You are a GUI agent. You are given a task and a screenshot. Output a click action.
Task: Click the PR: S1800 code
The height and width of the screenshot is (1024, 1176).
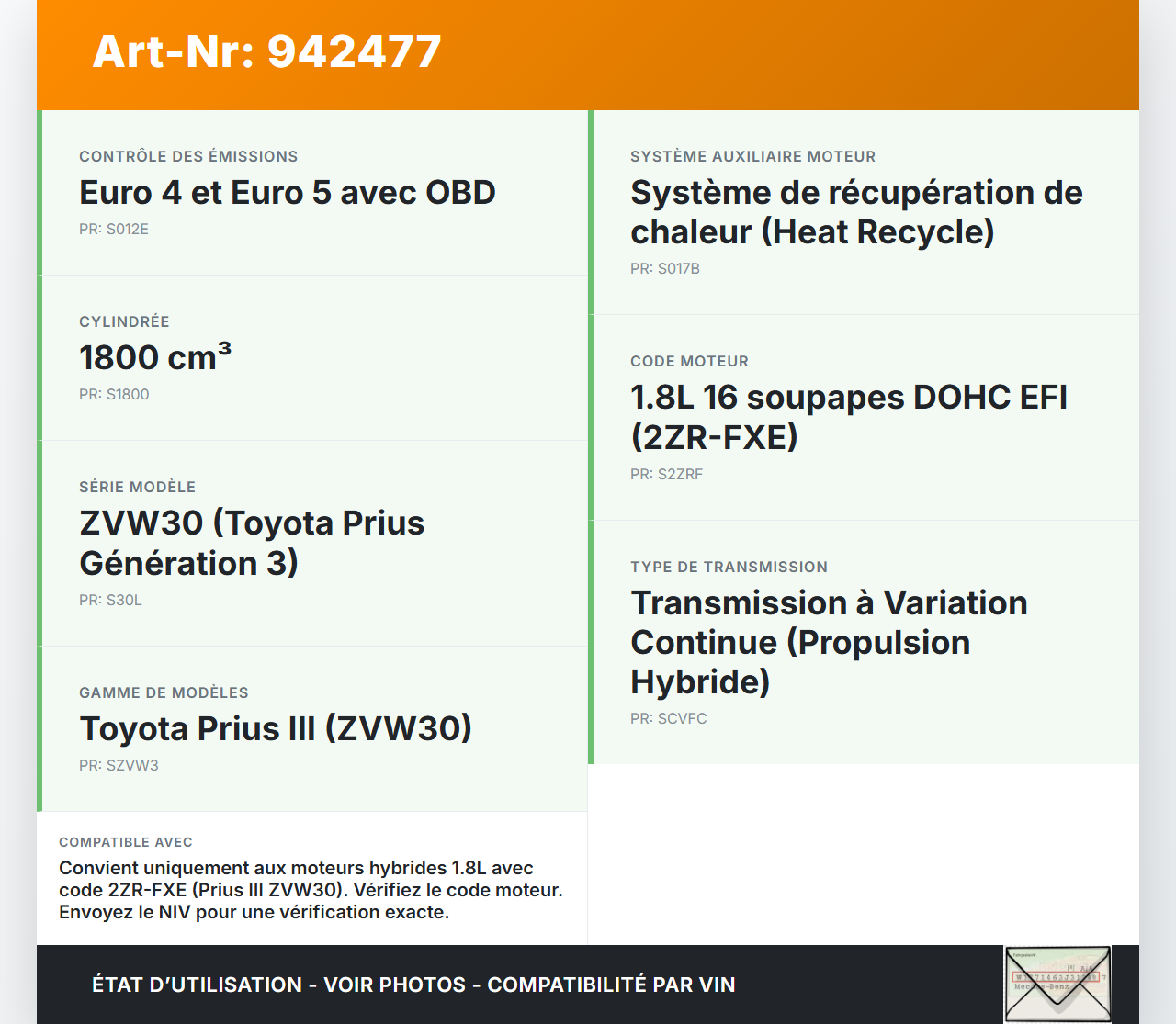114,395
